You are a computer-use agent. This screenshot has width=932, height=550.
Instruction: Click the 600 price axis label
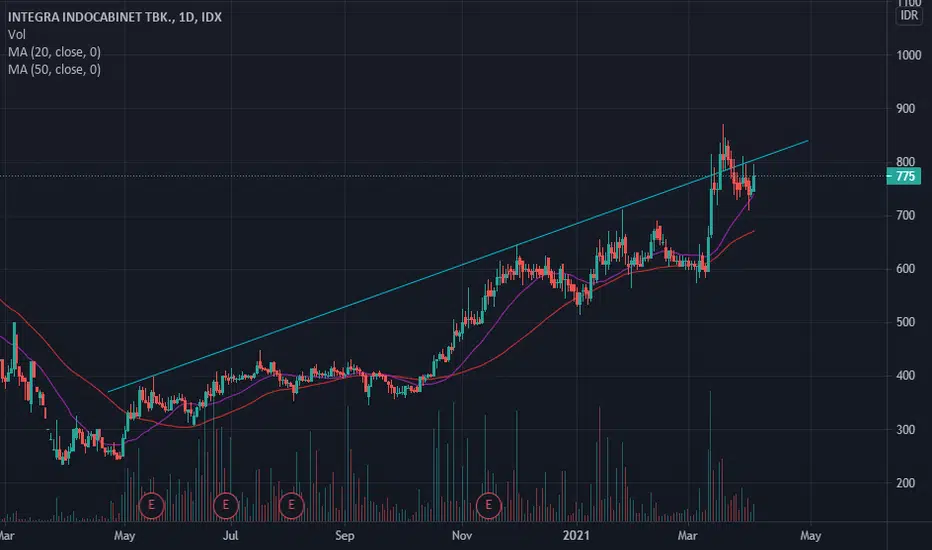[906, 269]
